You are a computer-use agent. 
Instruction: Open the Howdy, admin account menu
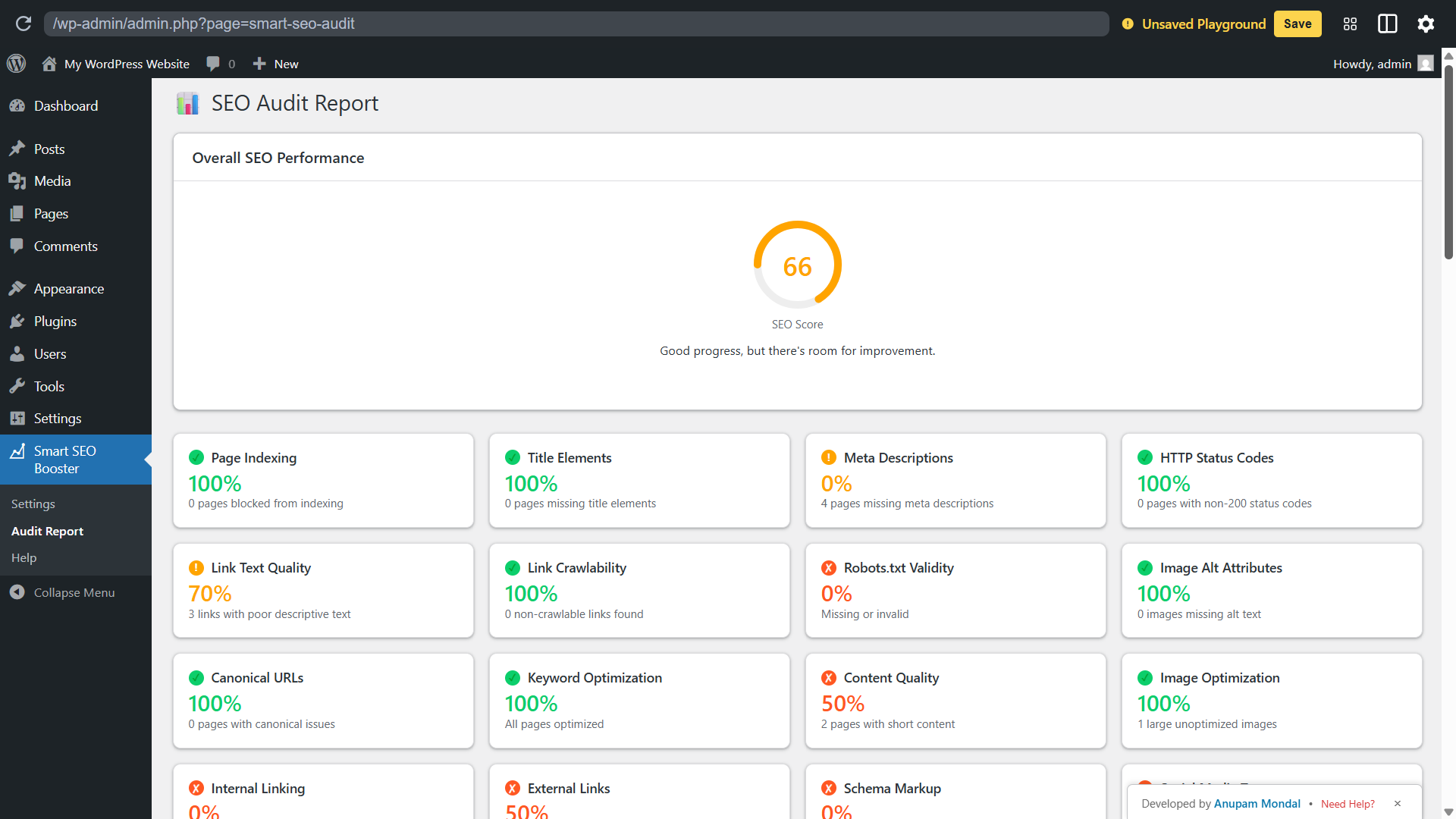click(x=1373, y=64)
